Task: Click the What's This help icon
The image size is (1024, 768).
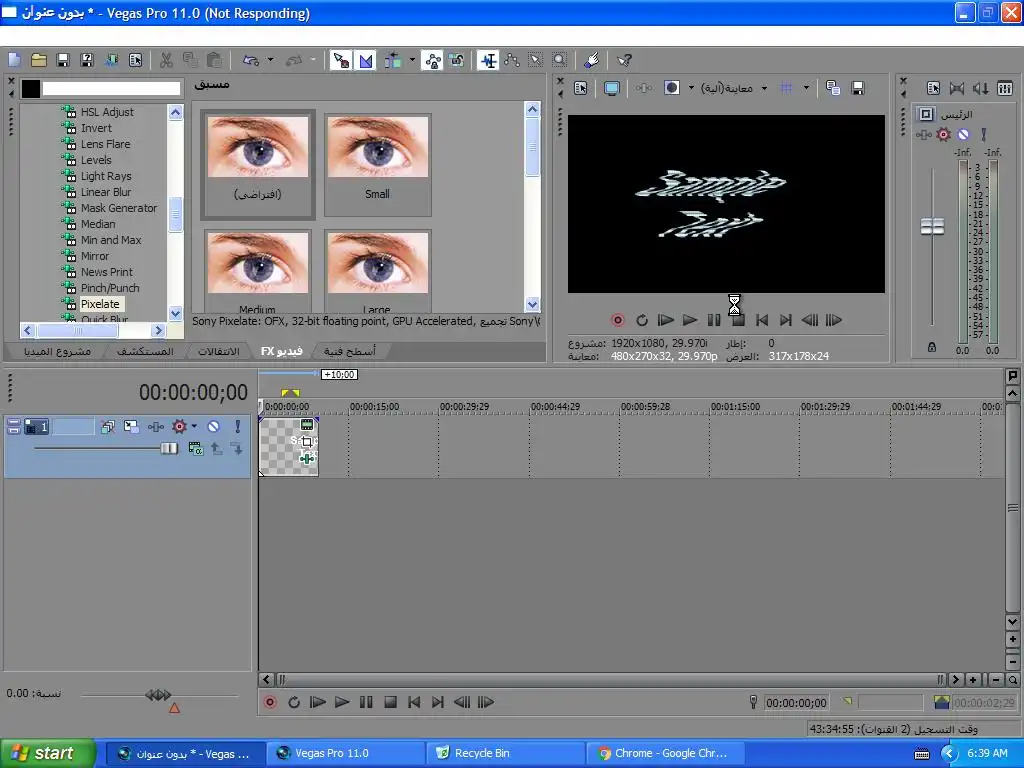Action: [624, 60]
